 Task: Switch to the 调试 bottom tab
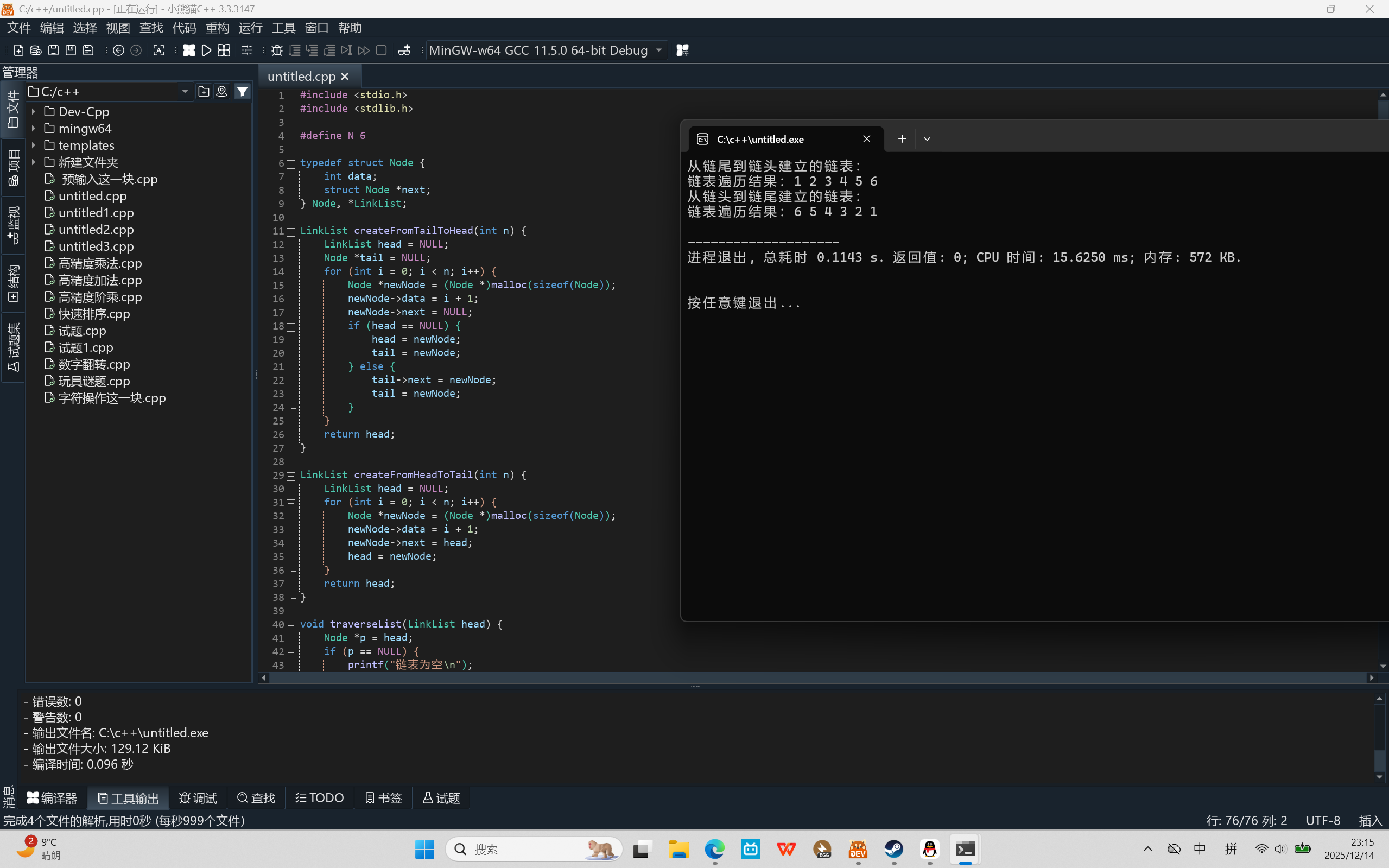(x=198, y=798)
